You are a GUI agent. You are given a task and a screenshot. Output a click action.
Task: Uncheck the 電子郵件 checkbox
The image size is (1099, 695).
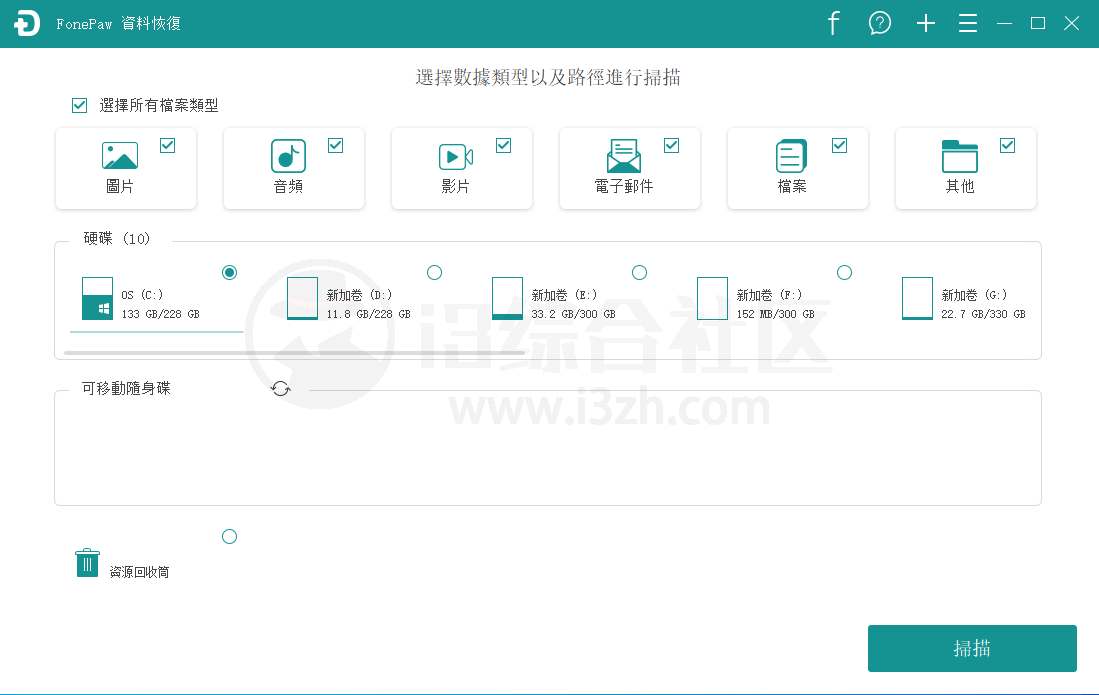[672, 145]
